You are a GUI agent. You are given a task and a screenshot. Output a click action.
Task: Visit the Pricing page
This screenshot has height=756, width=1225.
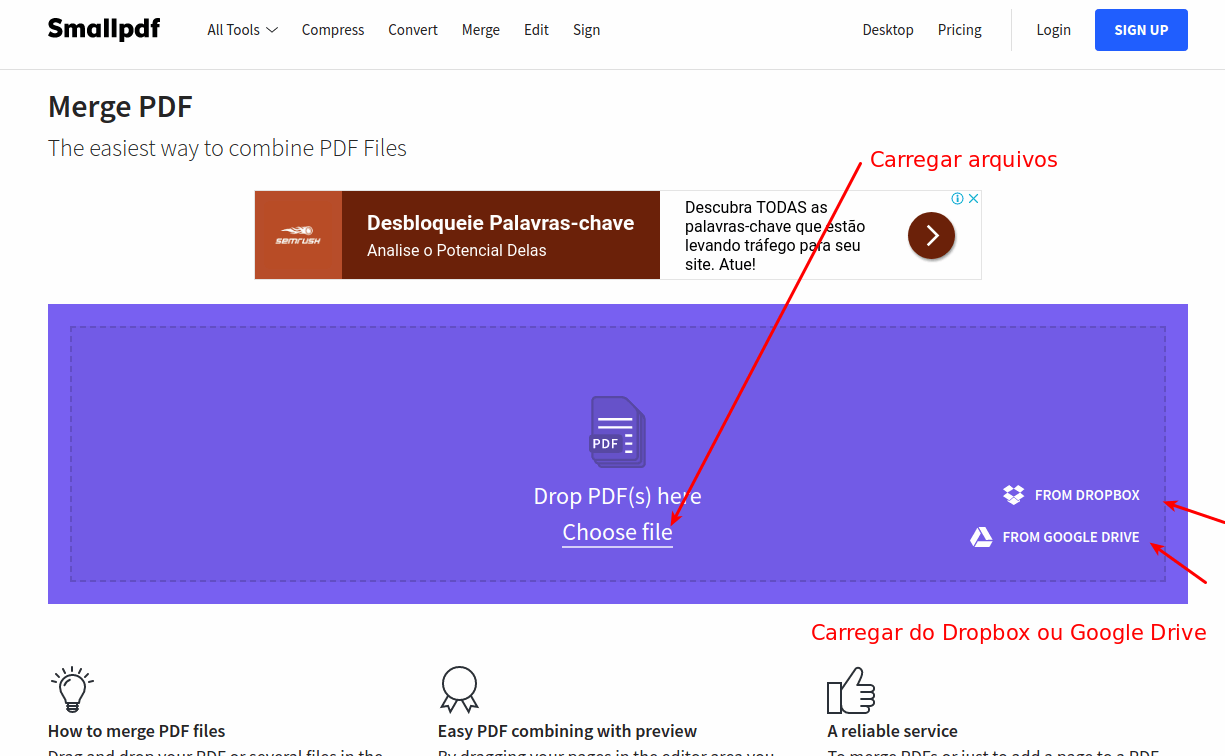pos(960,30)
